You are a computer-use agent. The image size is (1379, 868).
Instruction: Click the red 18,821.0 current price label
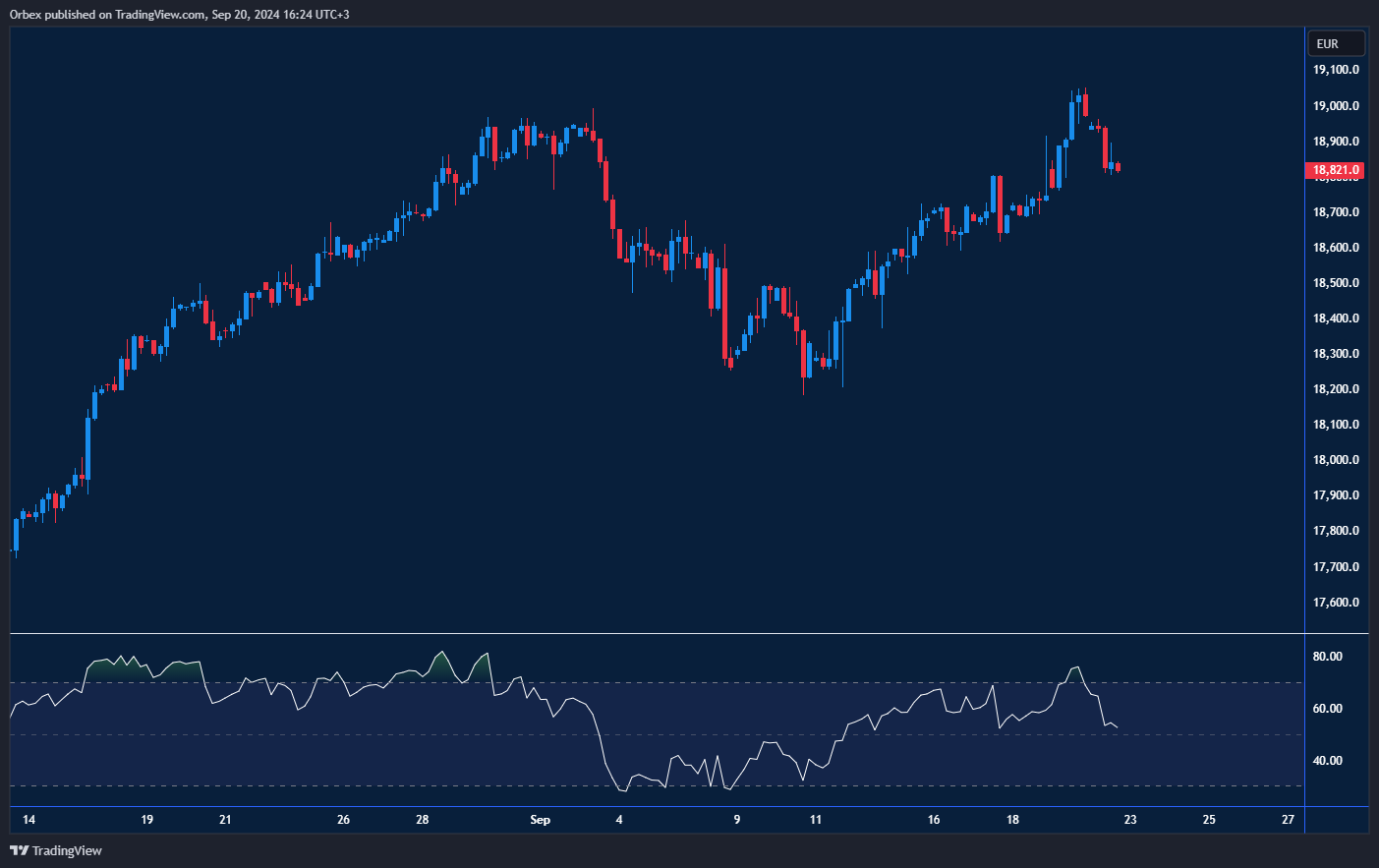tap(1336, 170)
